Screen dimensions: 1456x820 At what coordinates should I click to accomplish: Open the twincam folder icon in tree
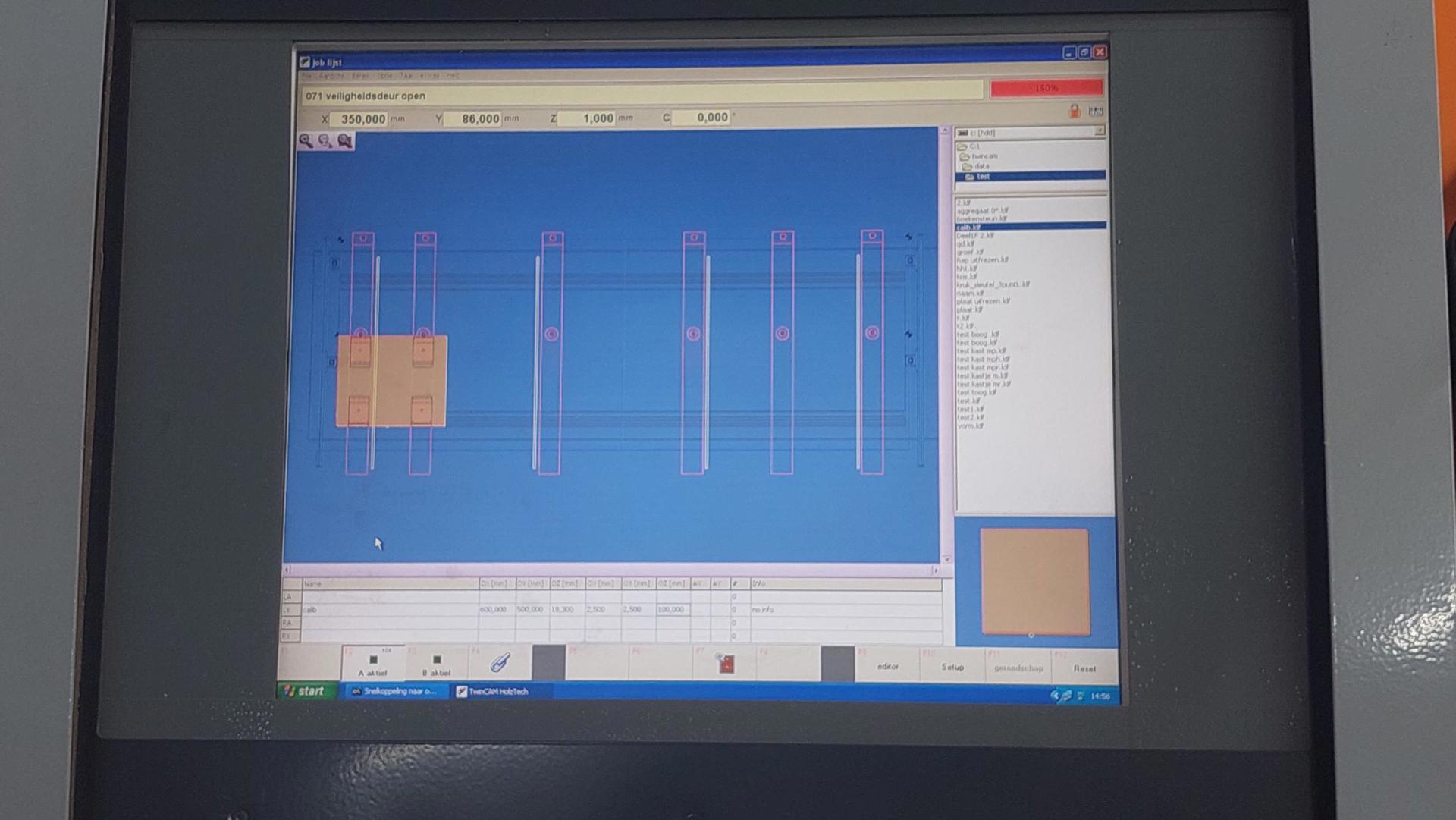965,156
